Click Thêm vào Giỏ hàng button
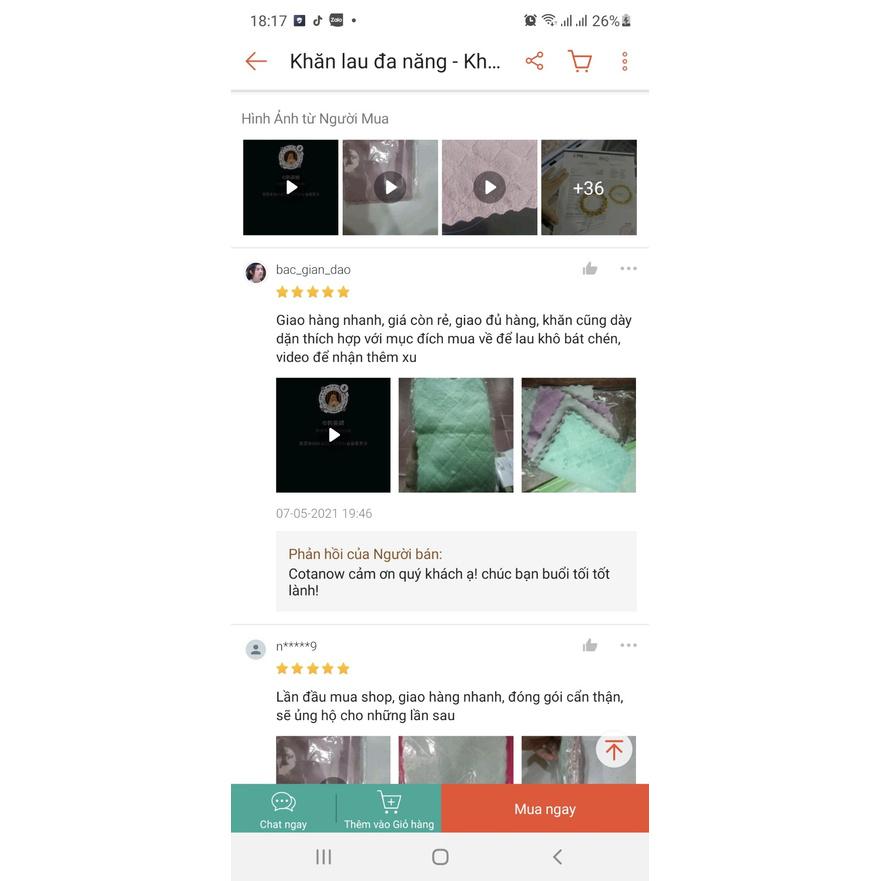 [389, 809]
